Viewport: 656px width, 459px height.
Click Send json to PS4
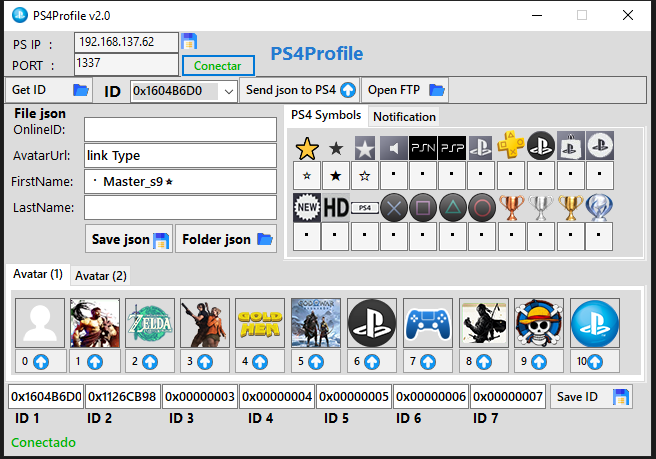tap(299, 90)
